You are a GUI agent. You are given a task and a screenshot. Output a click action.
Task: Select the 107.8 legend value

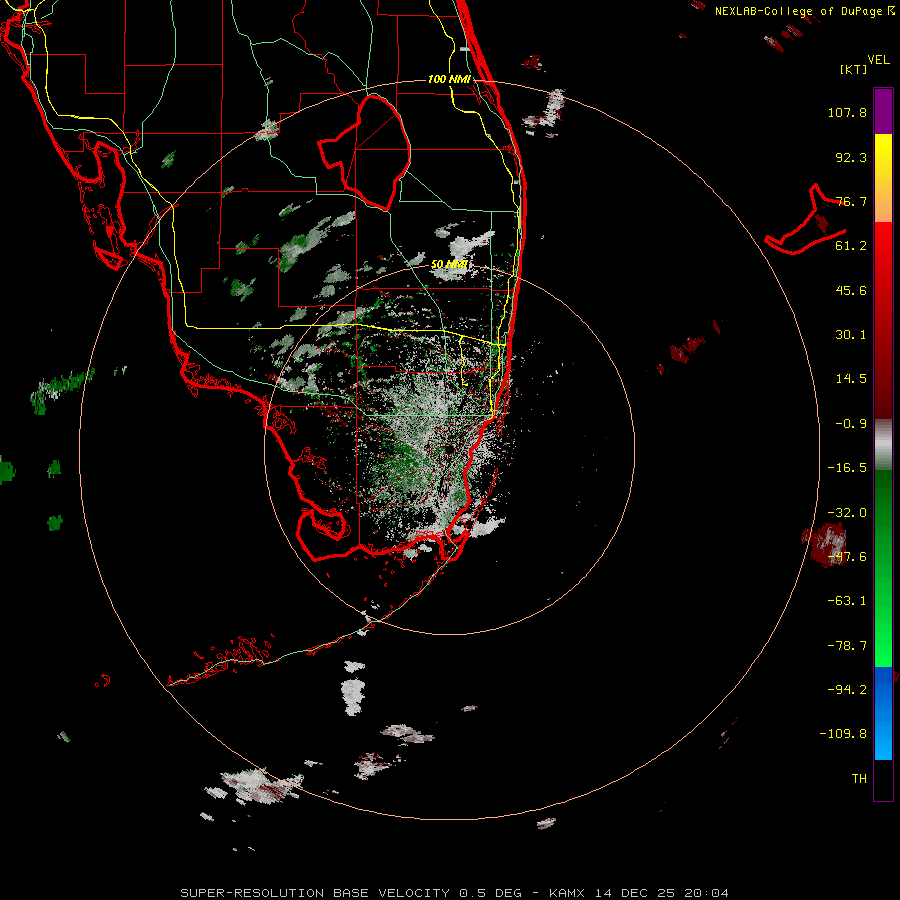point(847,112)
